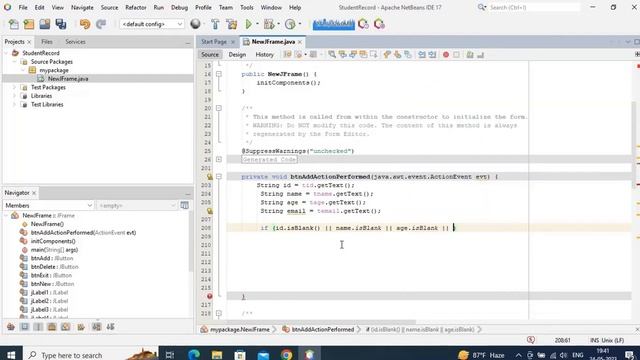Viewport: 640px width, 360px height.
Task: Collapse the btnAddActionPerformed method fold
Action: pyautogui.click(x=219, y=176)
